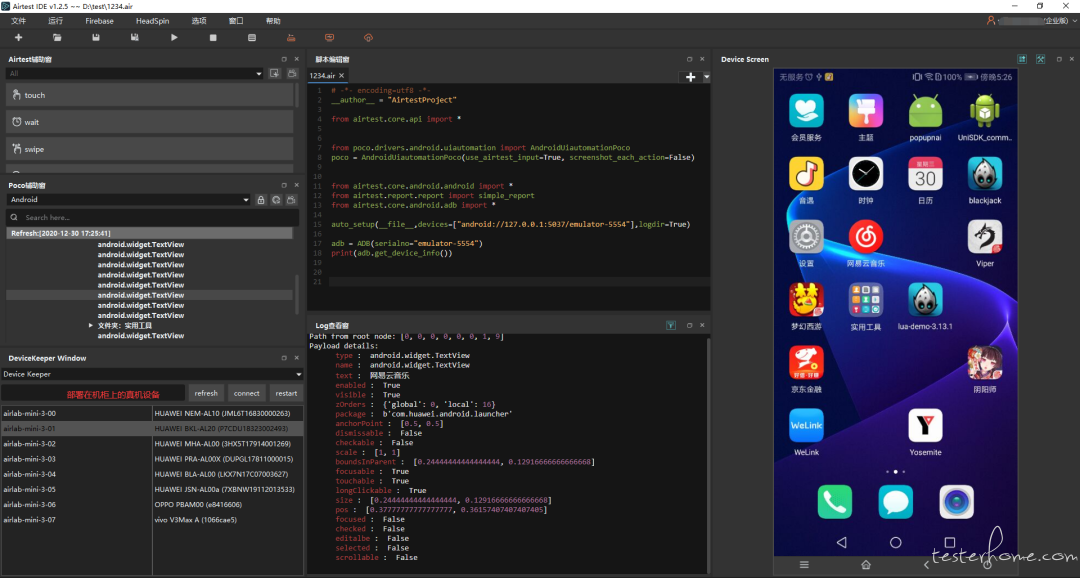This screenshot has width=1080, height=578.
Task: Click the Open folder icon in toolbar
Action: click(x=57, y=38)
